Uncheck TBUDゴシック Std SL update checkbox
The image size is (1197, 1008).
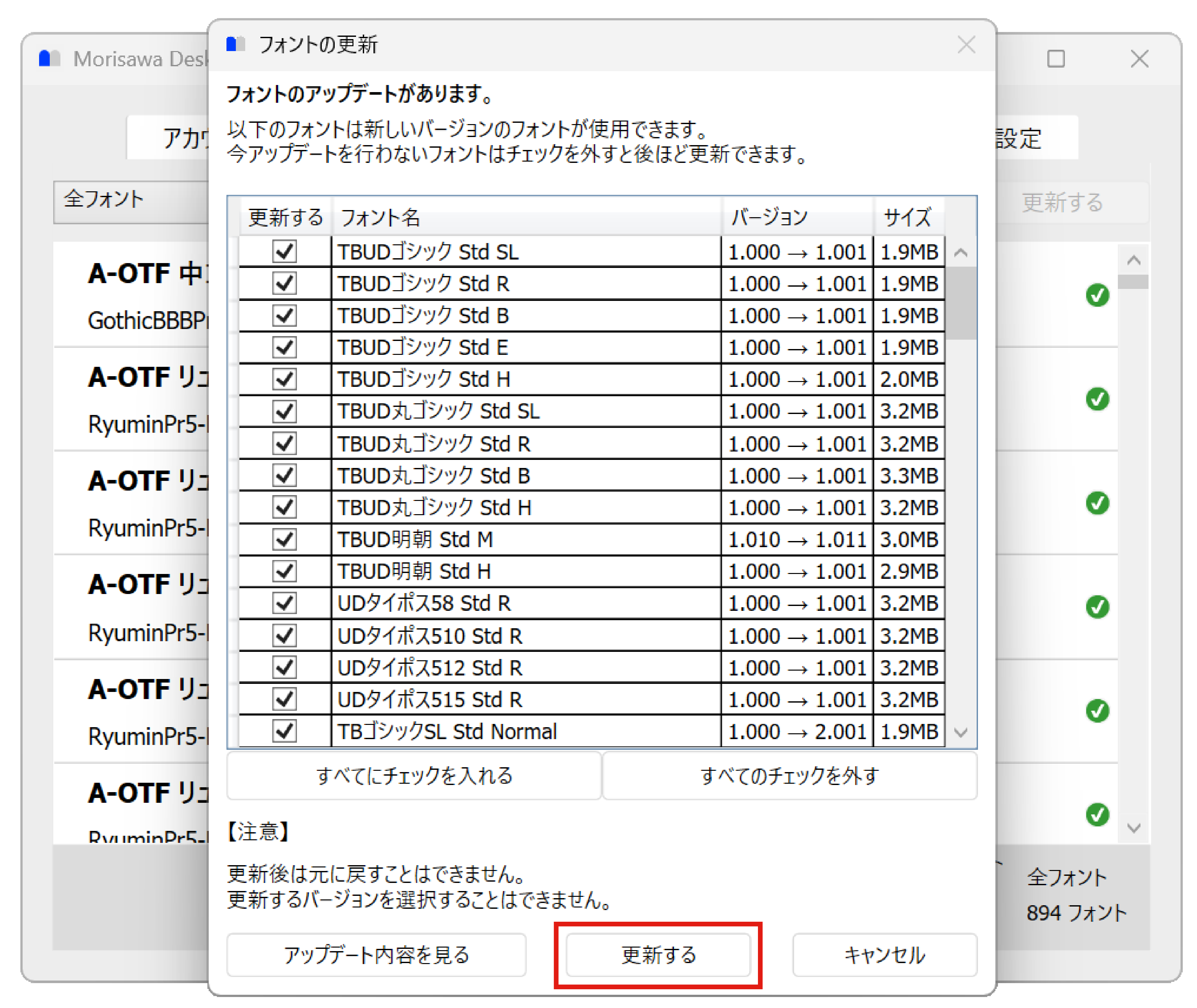[x=284, y=252]
